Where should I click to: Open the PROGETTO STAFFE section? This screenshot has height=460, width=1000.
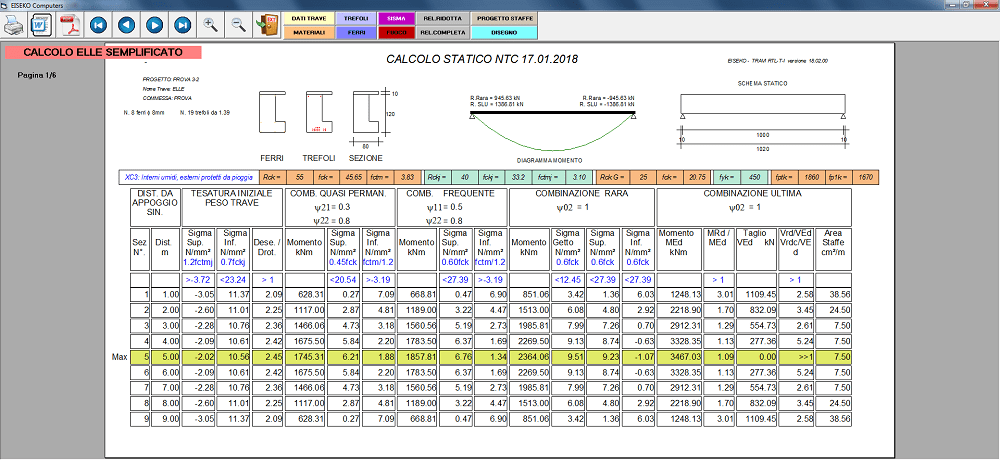(x=504, y=19)
